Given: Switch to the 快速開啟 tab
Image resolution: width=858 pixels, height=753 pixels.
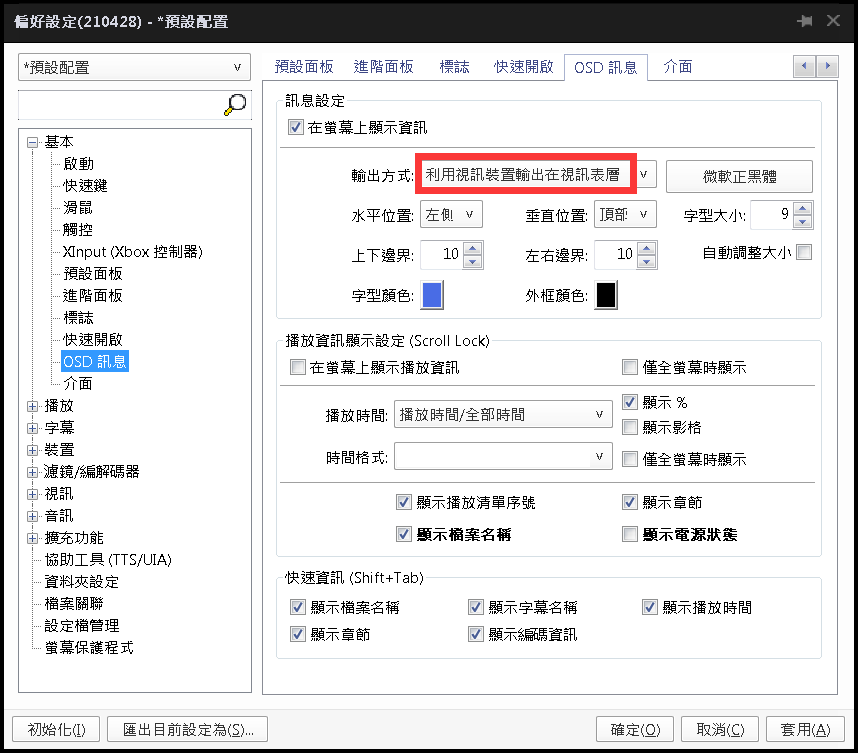Looking at the screenshot, I should [x=524, y=67].
